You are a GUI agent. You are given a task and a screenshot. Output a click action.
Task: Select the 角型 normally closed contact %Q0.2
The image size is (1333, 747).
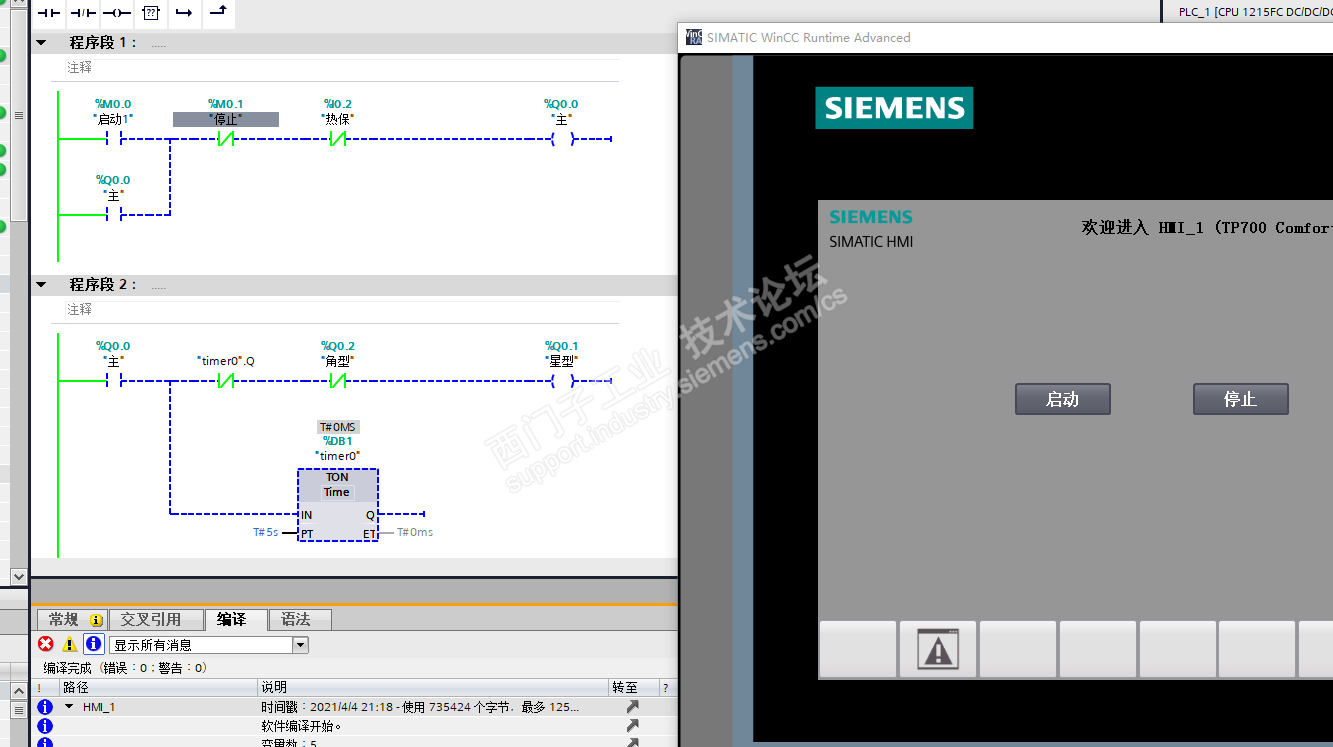(338, 381)
